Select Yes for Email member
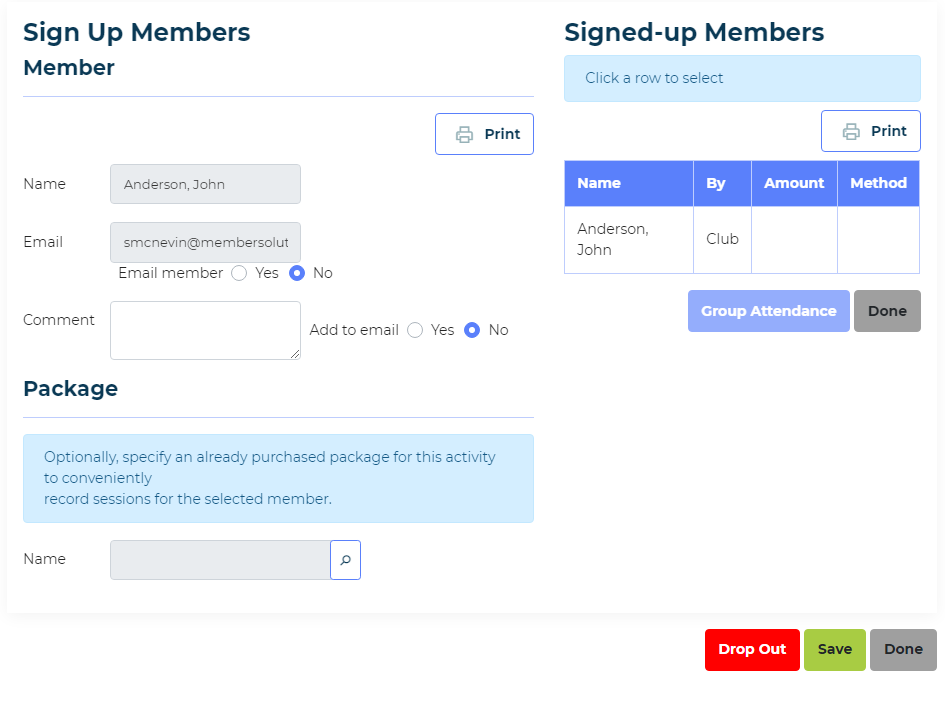This screenshot has width=945, height=719. [x=239, y=273]
